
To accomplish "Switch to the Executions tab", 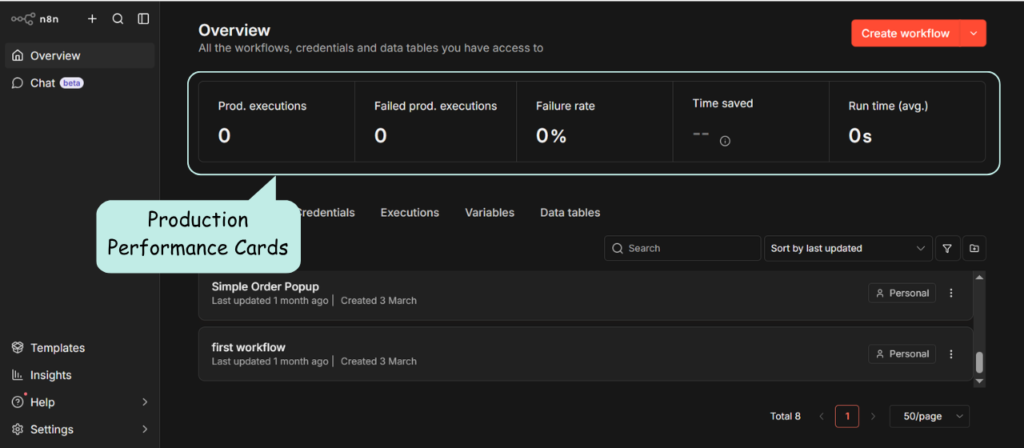I will (409, 213).
